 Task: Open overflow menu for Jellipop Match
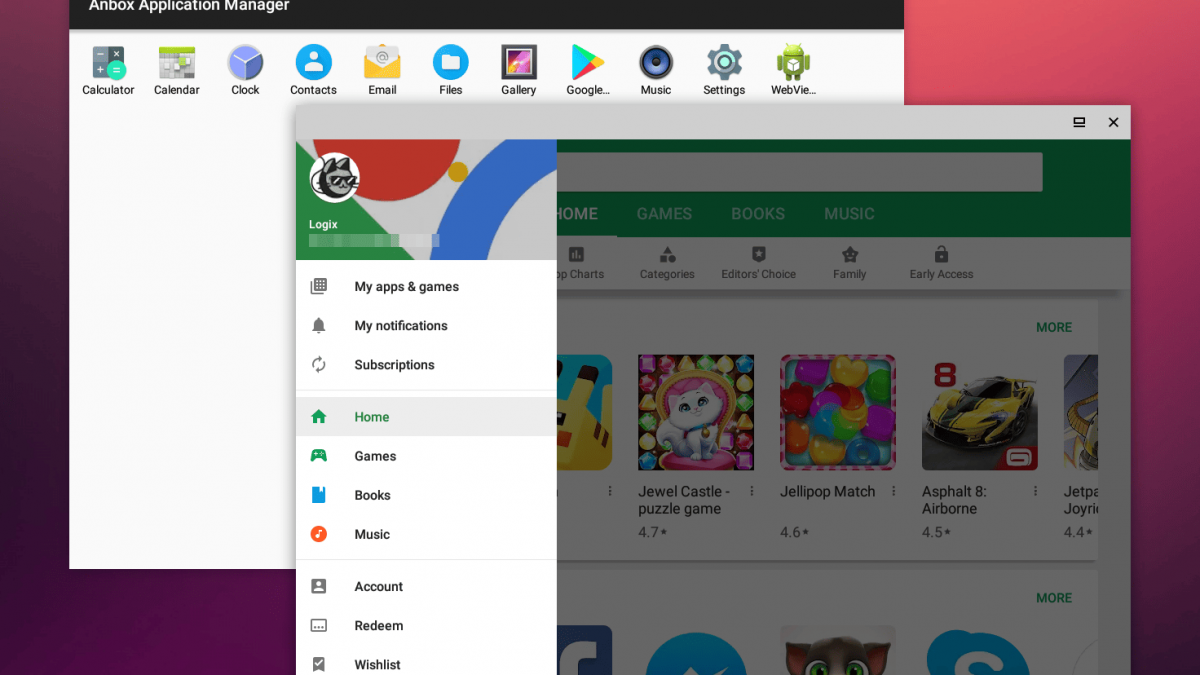[894, 492]
